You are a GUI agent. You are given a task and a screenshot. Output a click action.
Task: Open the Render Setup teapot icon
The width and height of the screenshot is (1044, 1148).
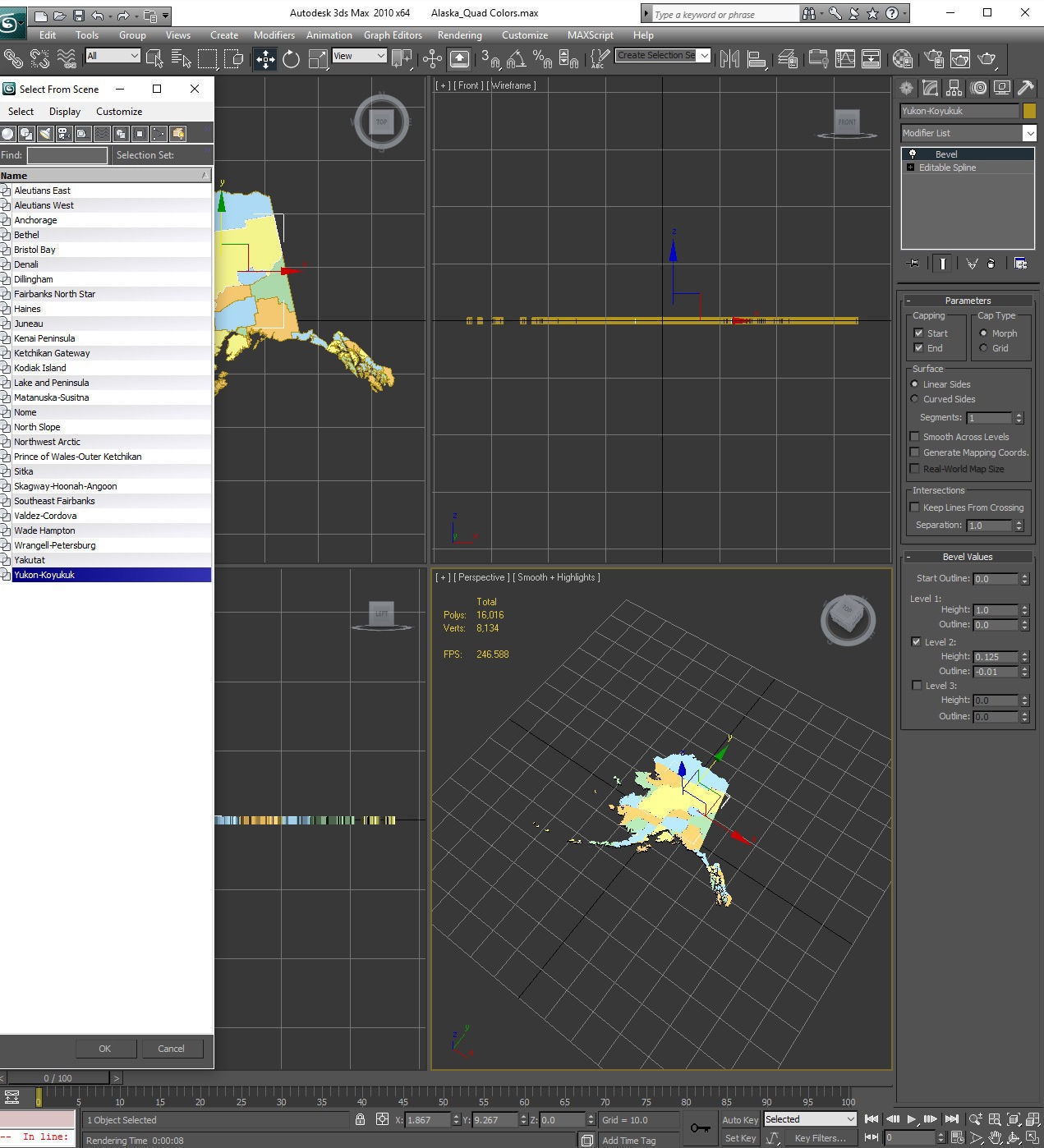933,58
